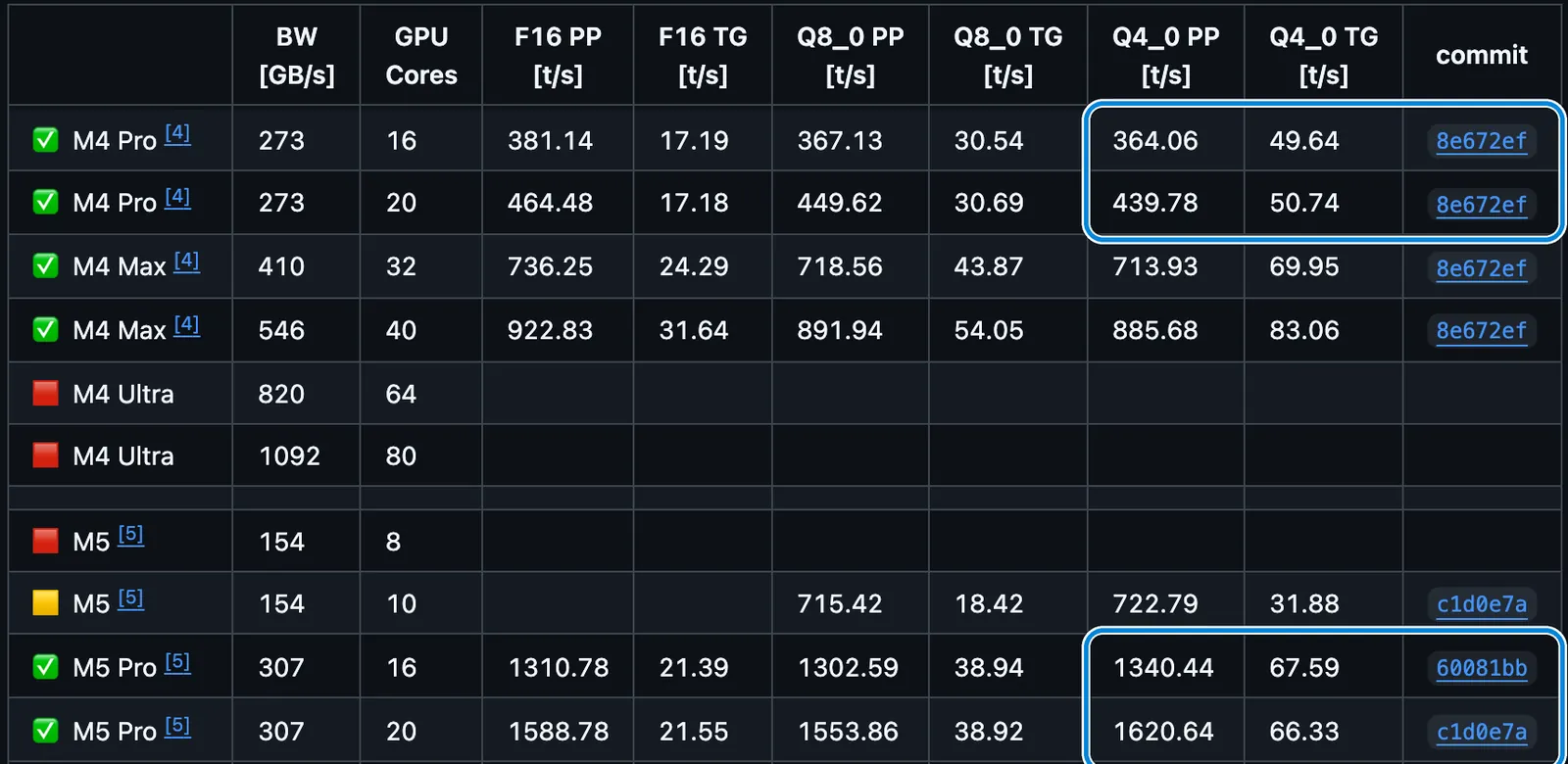Open commit 60081bb for M5 Pro 16-core
Image resolution: width=1568 pixels, height=764 pixels.
pyautogui.click(x=1481, y=668)
